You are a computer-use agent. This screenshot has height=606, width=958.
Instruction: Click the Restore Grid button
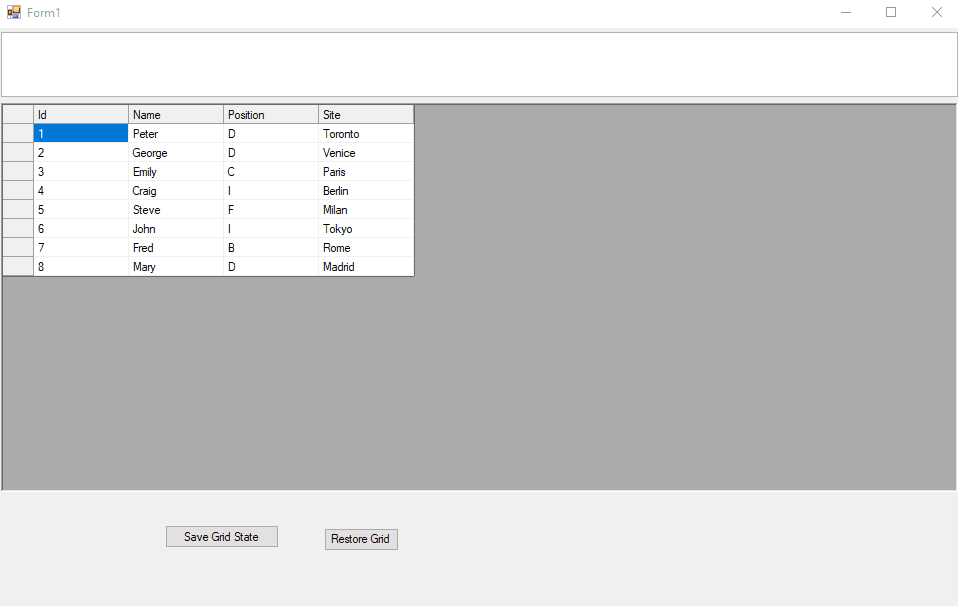tap(361, 539)
